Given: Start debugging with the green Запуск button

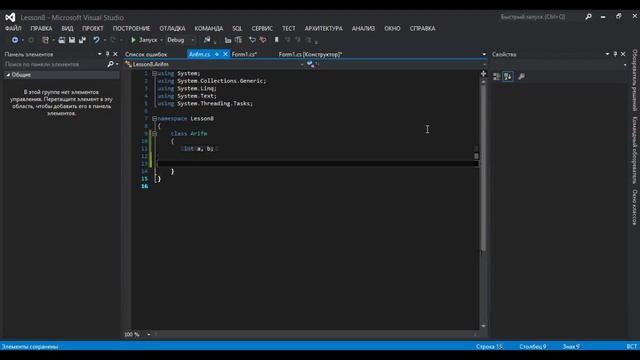Looking at the screenshot, I should click(x=144, y=40).
